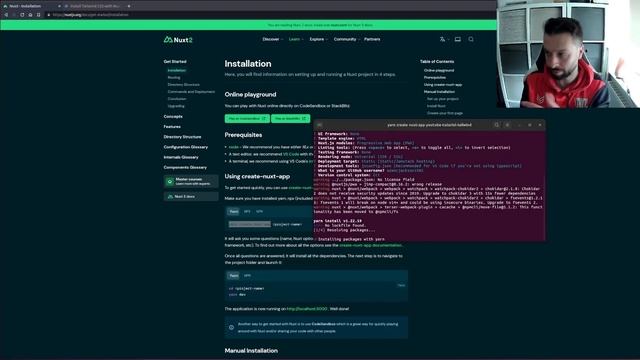The image size is (640, 360).
Task: Click the highlighted yarn create nuxt-app command
Action: (249, 224)
